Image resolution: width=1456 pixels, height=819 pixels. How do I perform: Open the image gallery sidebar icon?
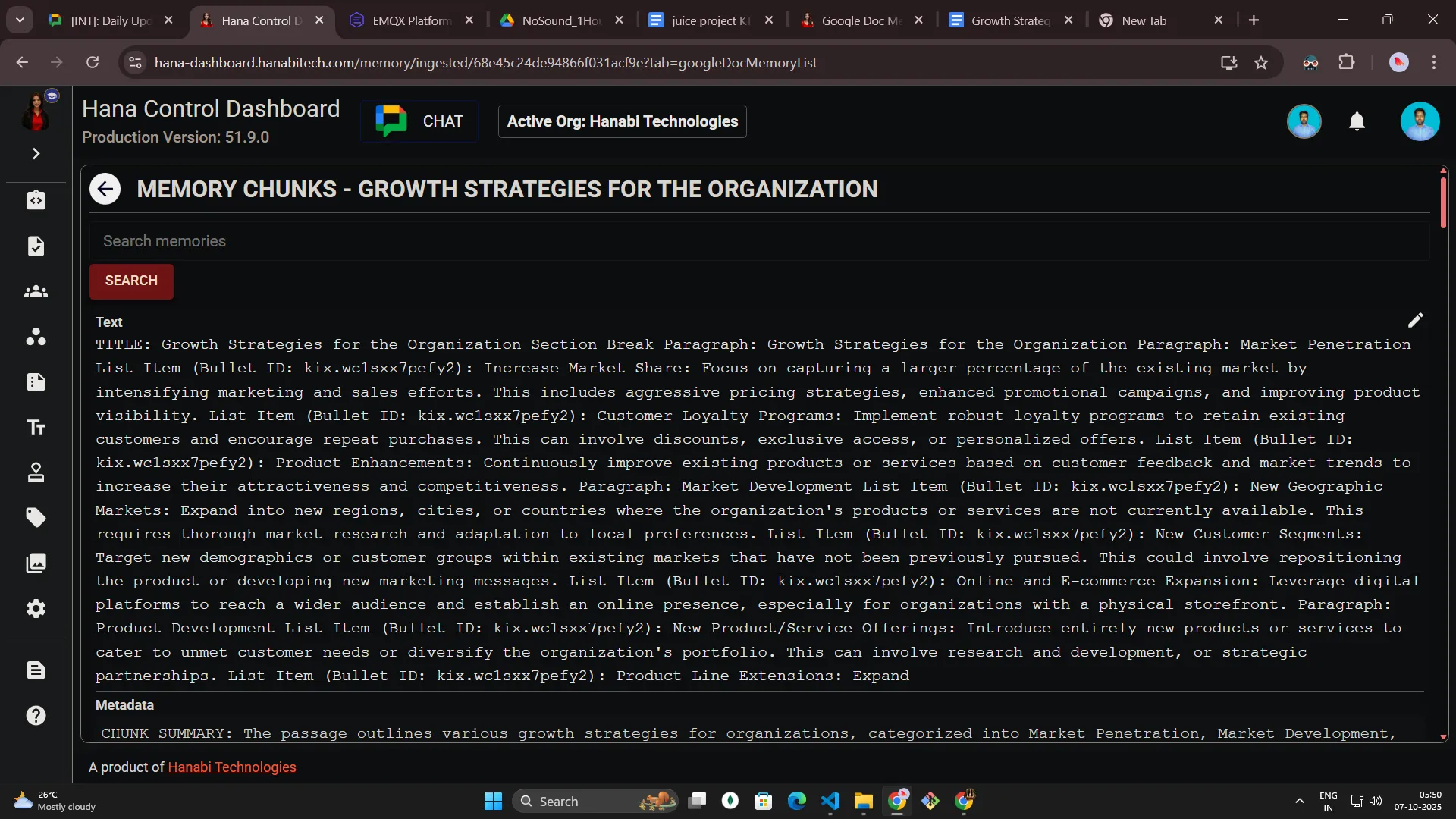tap(36, 563)
